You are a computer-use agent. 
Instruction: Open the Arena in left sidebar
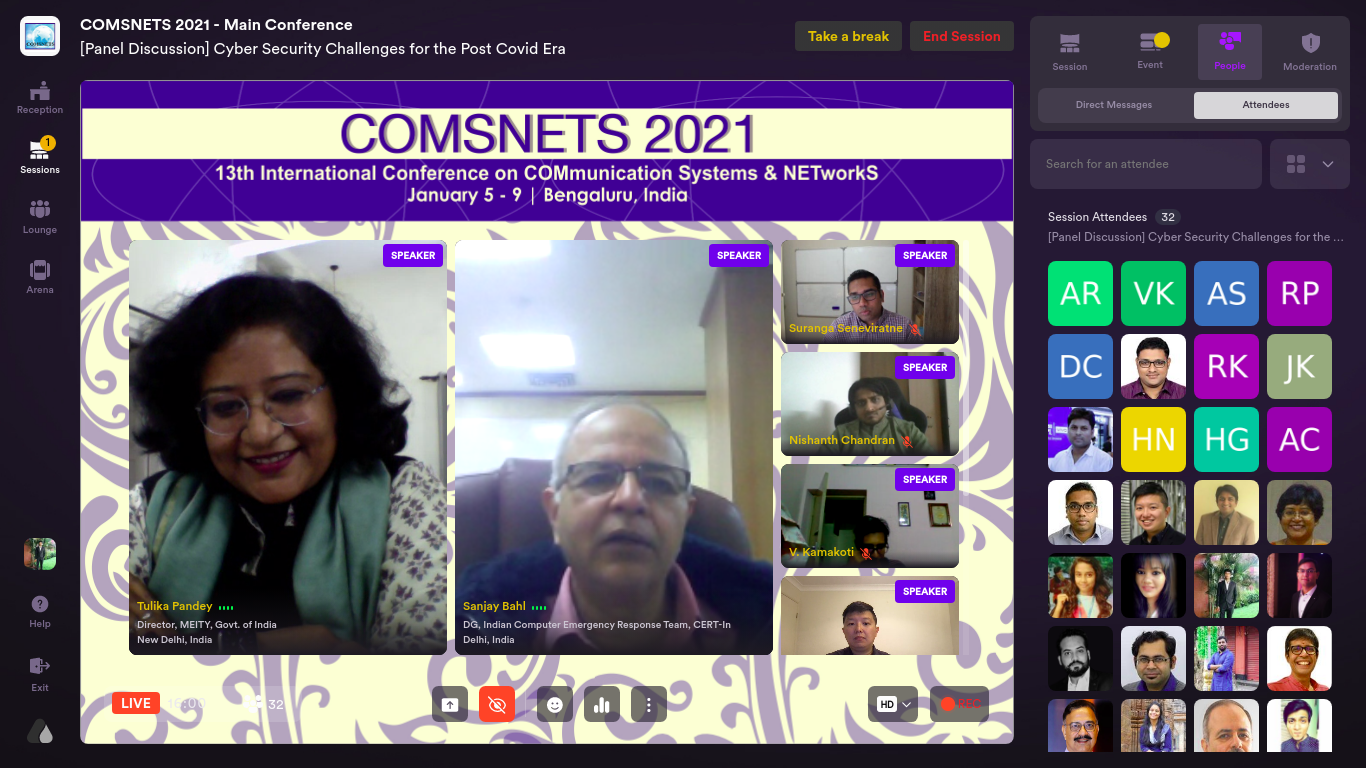40,276
